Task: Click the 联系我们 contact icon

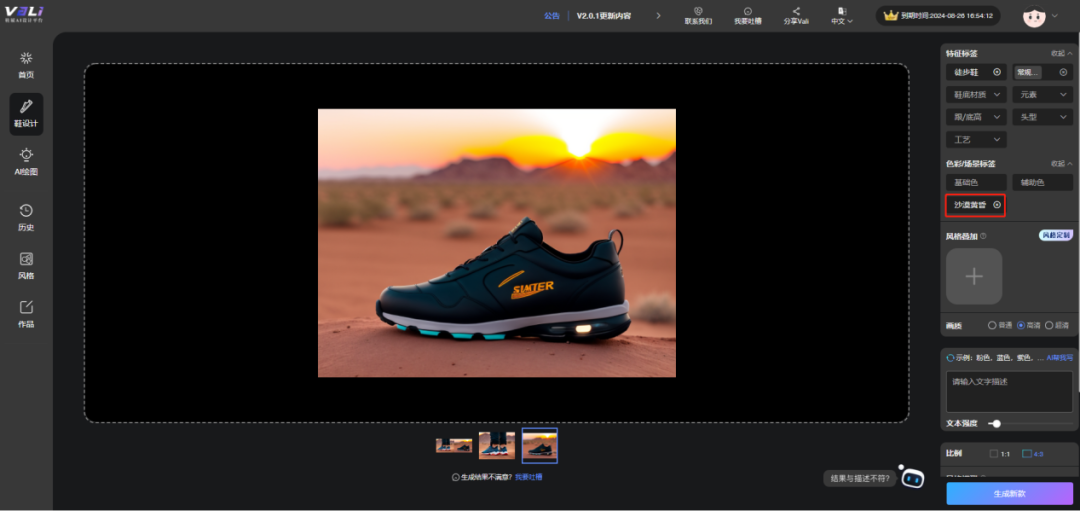Action: pos(698,15)
